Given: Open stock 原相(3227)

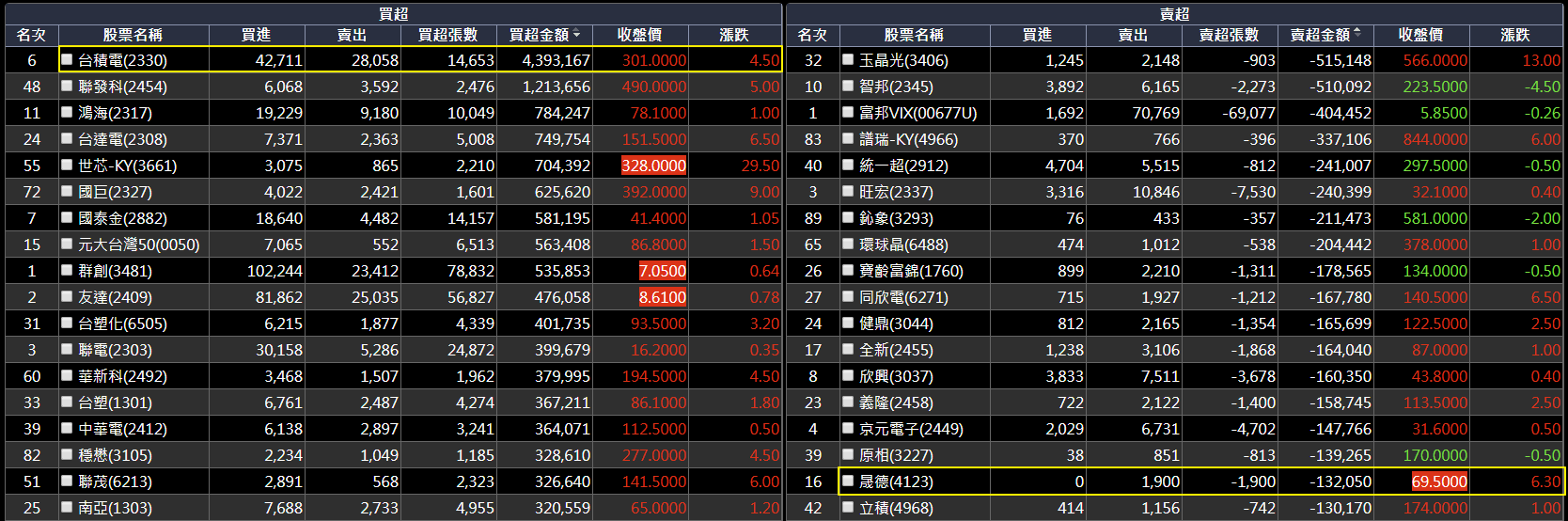Looking at the screenshot, I should click(896, 455).
